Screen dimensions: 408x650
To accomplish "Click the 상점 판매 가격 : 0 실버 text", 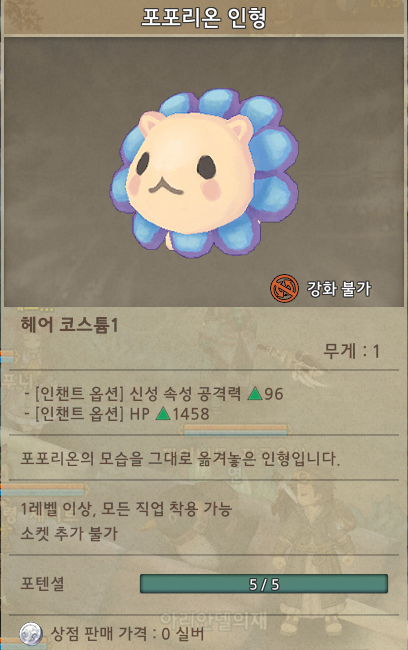I will click(127, 634).
